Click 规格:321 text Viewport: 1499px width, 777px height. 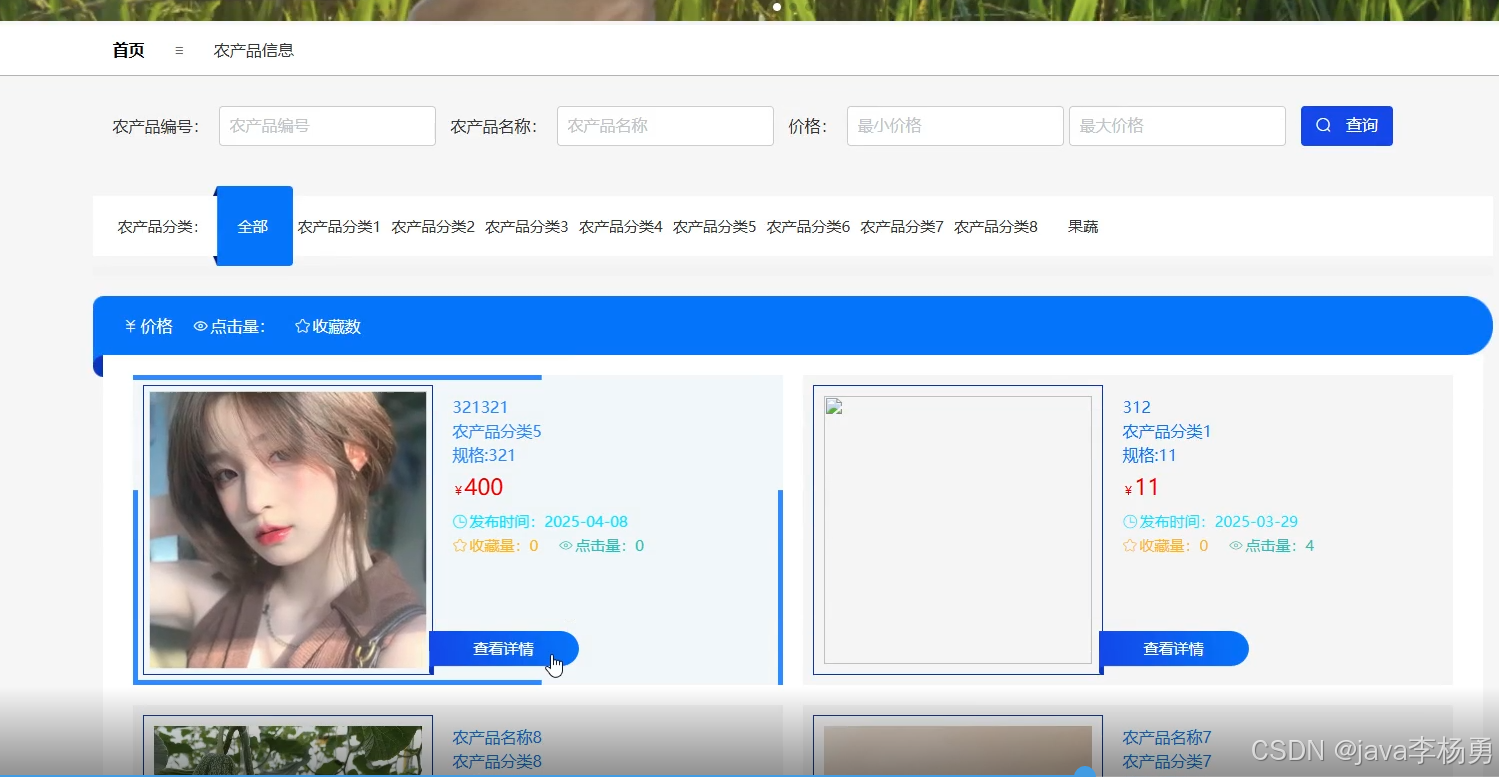(x=484, y=456)
